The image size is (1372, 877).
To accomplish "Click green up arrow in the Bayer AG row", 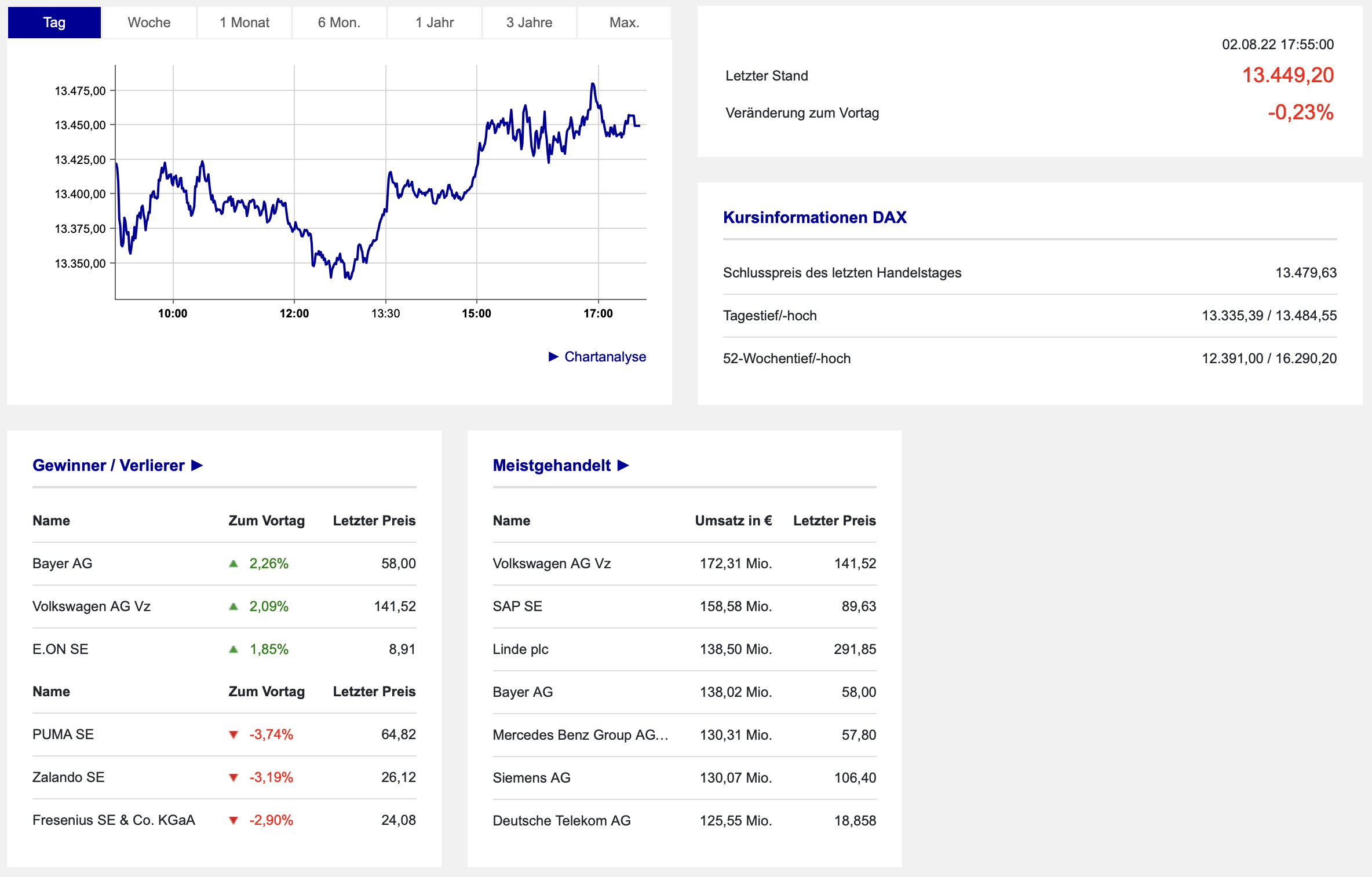I will tap(233, 564).
